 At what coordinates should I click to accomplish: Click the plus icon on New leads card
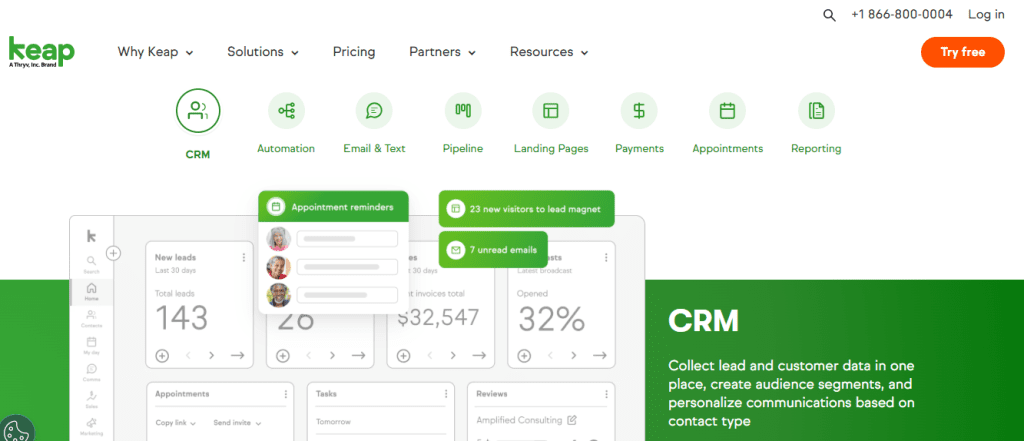click(x=162, y=355)
